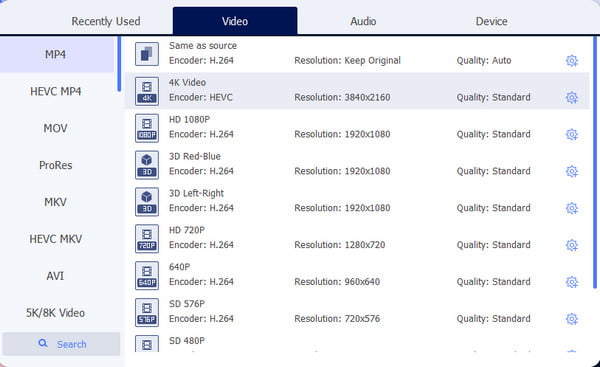Click Quality: Auto text
The image size is (600, 367).
coord(484,60)
